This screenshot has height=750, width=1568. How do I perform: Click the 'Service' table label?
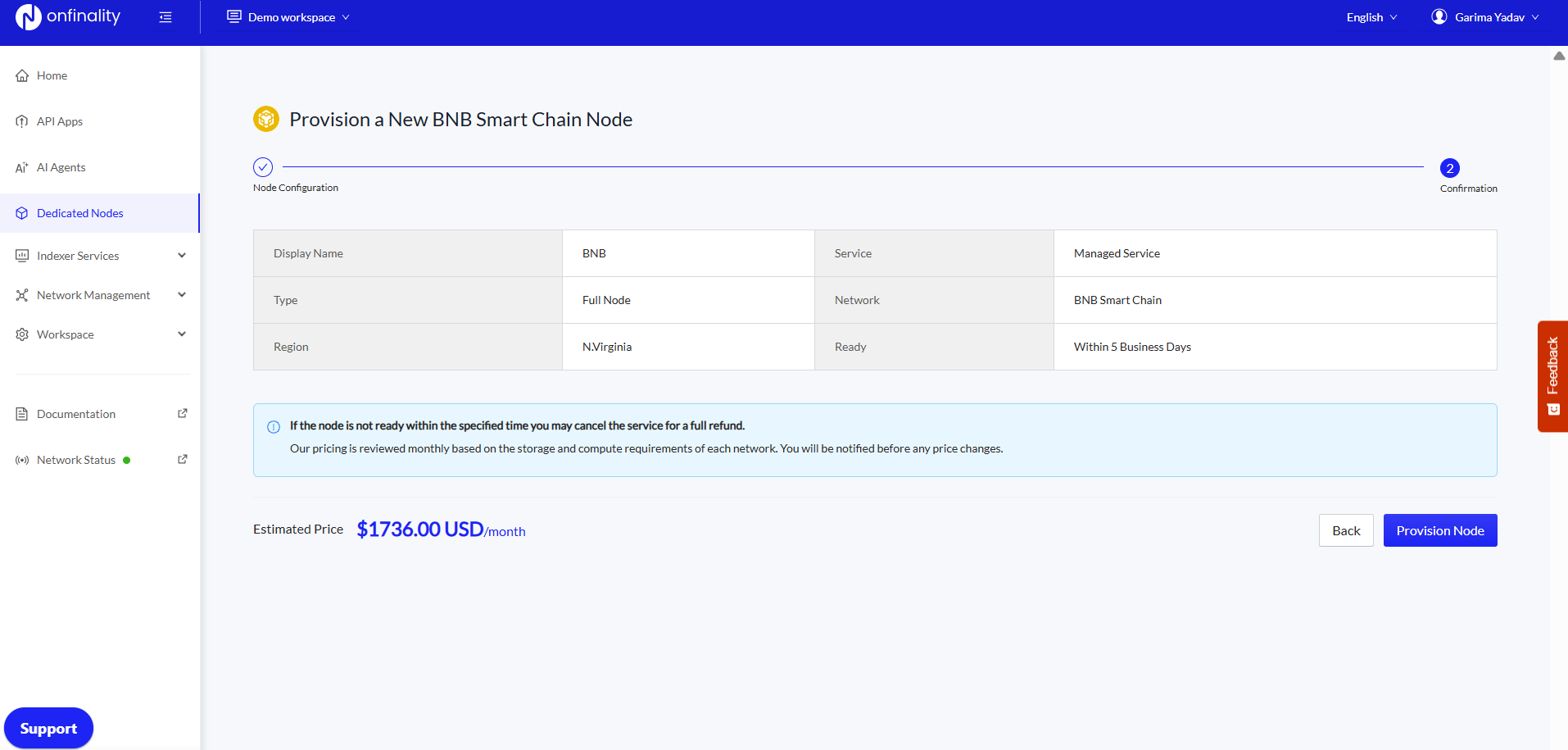tap(853, 253)
